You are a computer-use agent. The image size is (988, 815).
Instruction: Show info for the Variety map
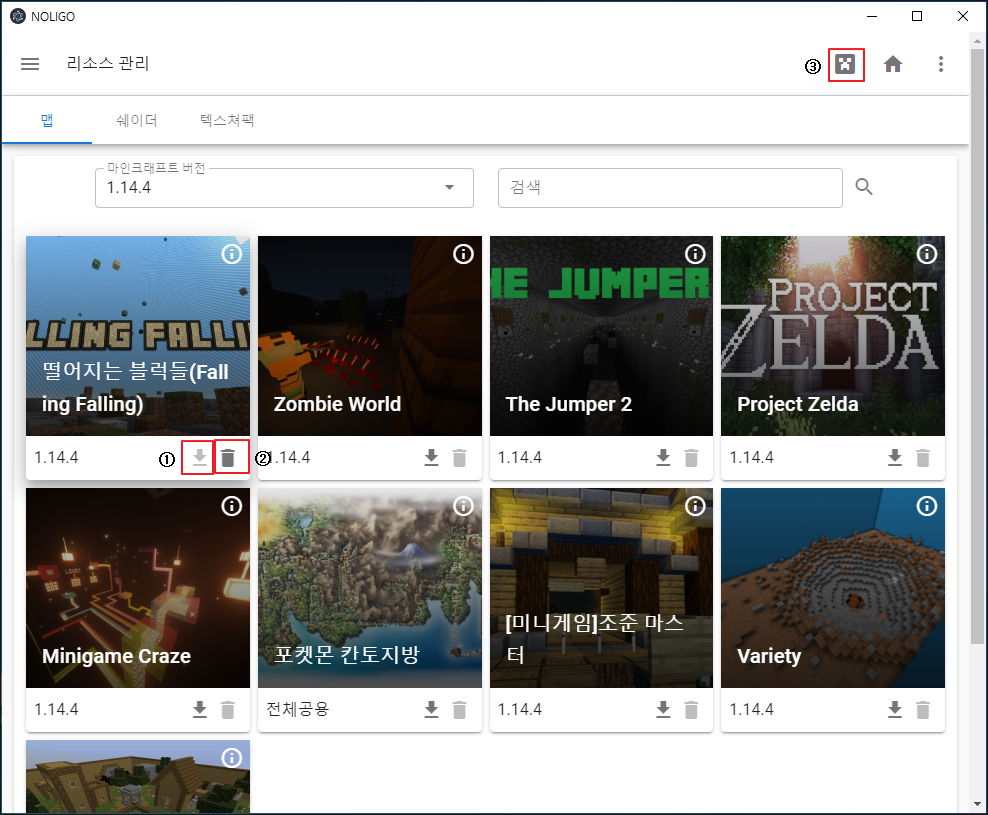click(927, 506)
